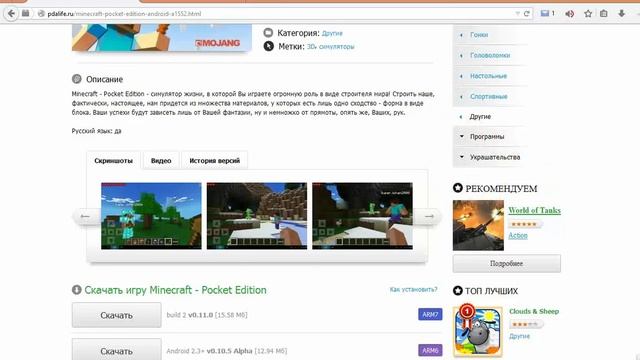
Task: Expand the Украшательства sidebar section
Action: (495, 157)
